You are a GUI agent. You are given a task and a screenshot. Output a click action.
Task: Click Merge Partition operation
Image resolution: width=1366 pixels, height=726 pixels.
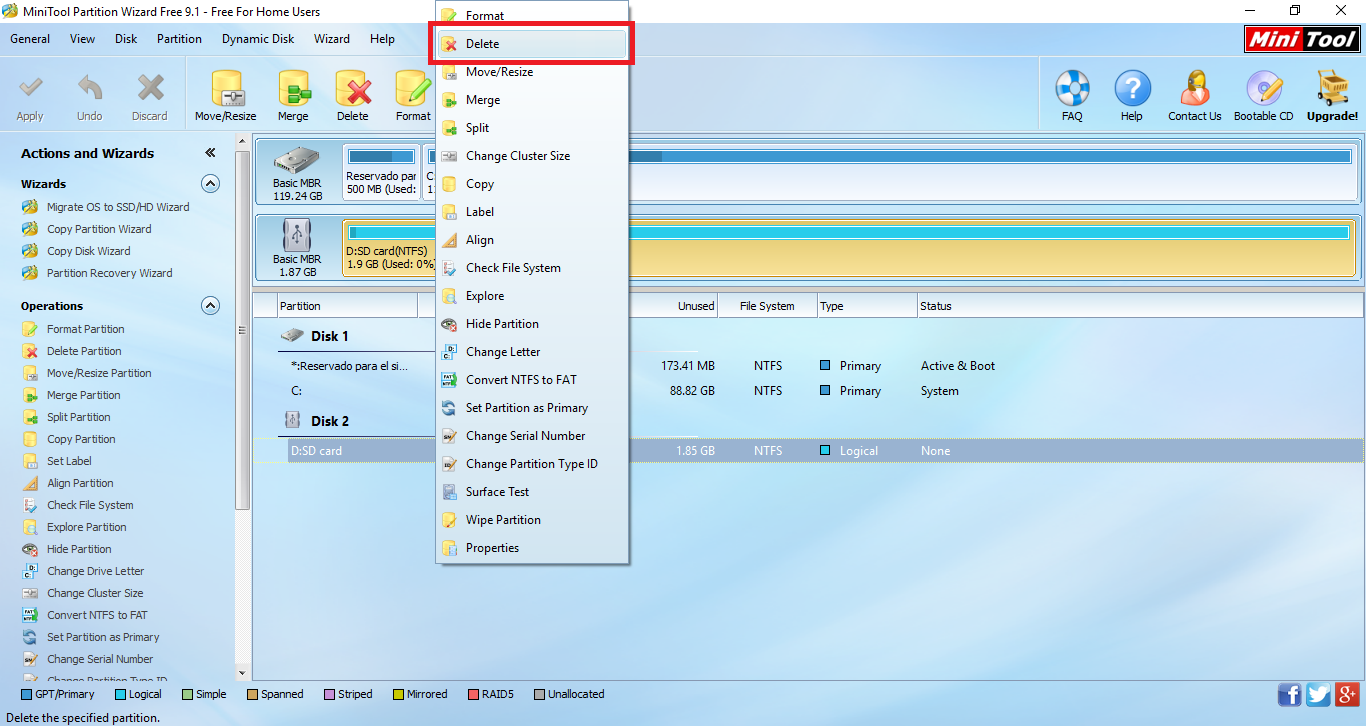[71, 395]
